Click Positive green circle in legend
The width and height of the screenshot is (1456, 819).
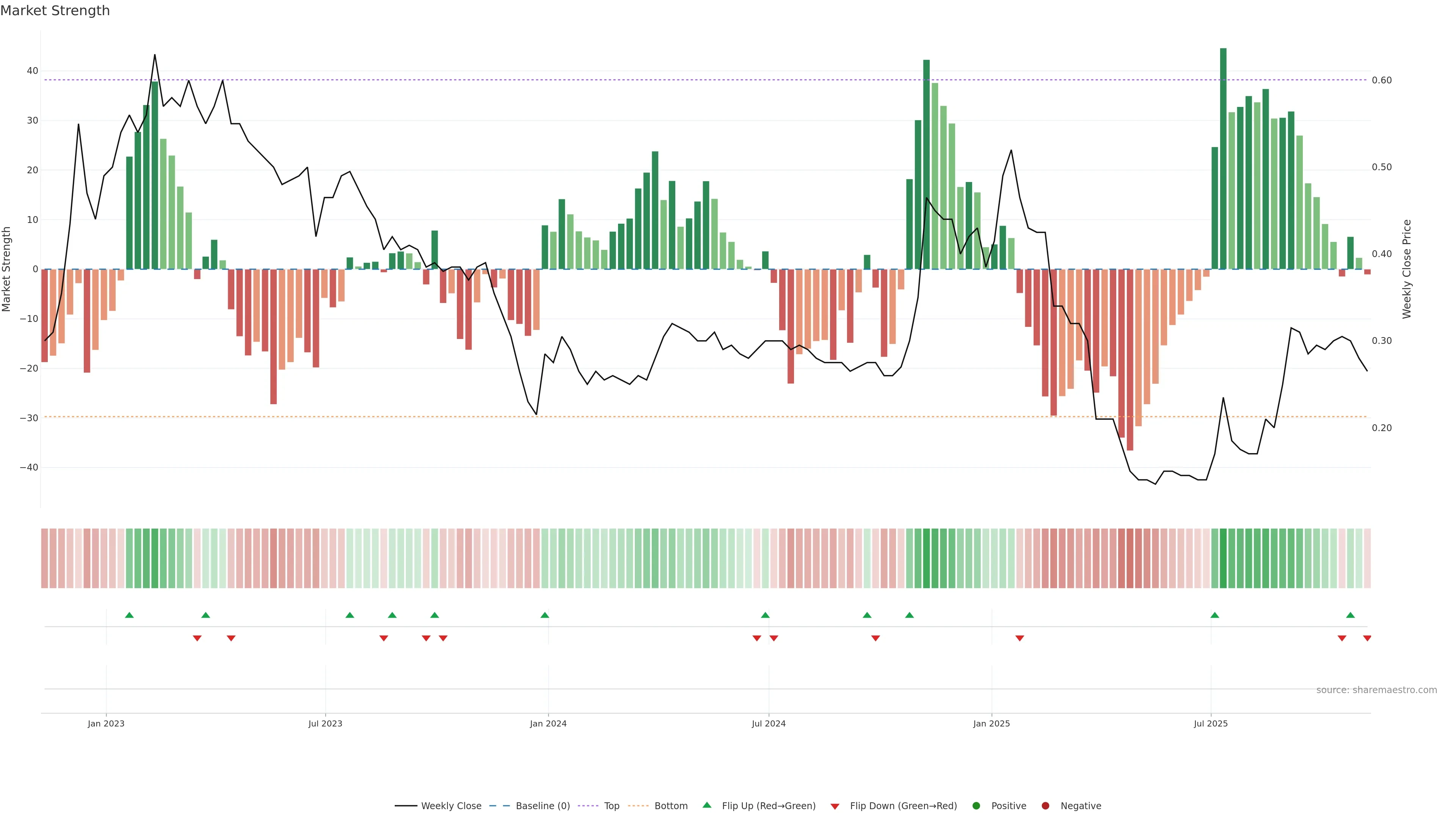(x=976, y=806)
